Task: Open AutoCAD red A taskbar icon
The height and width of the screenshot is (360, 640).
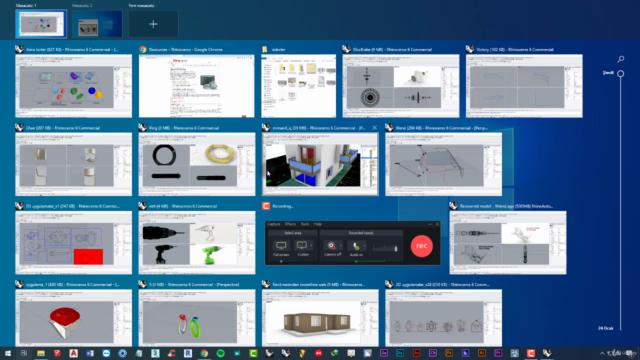Action: (x=73, y=353)
